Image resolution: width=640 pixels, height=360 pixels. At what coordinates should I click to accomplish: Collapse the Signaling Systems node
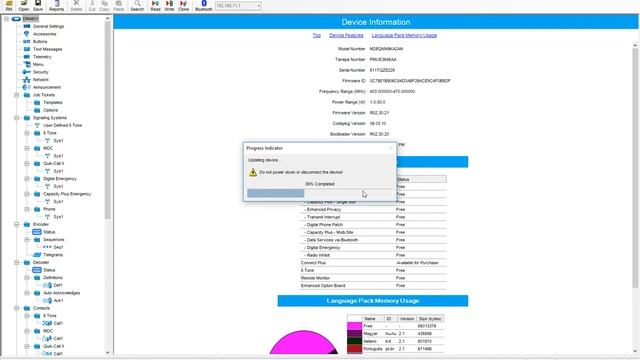pos(17,118)
